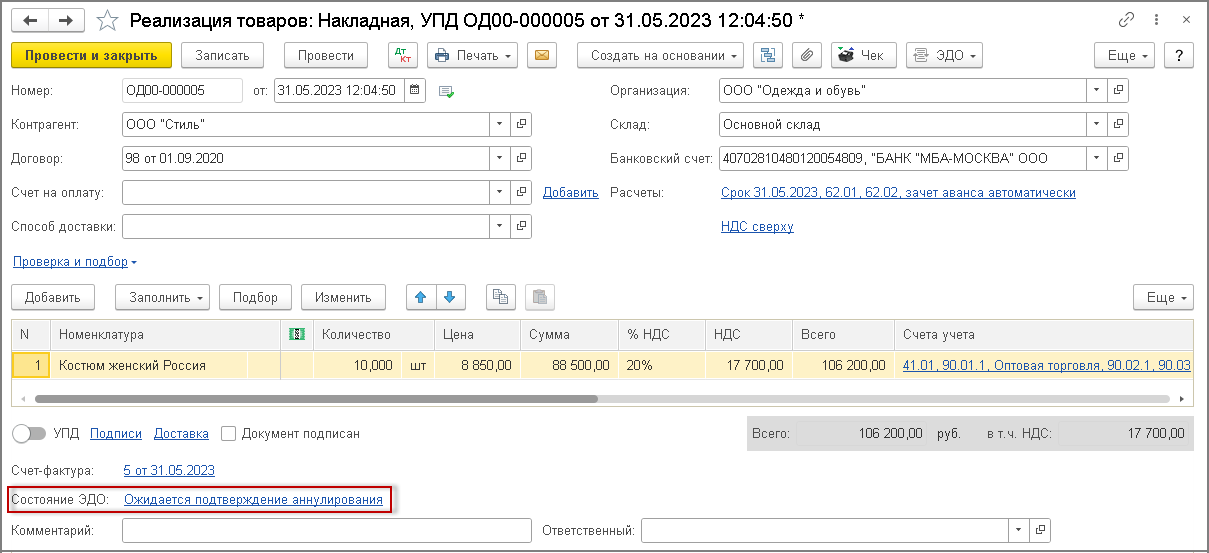This screenshot has width=1209, height=553.
Task: Copy rows with table copy icon
Action: point(501,297)
